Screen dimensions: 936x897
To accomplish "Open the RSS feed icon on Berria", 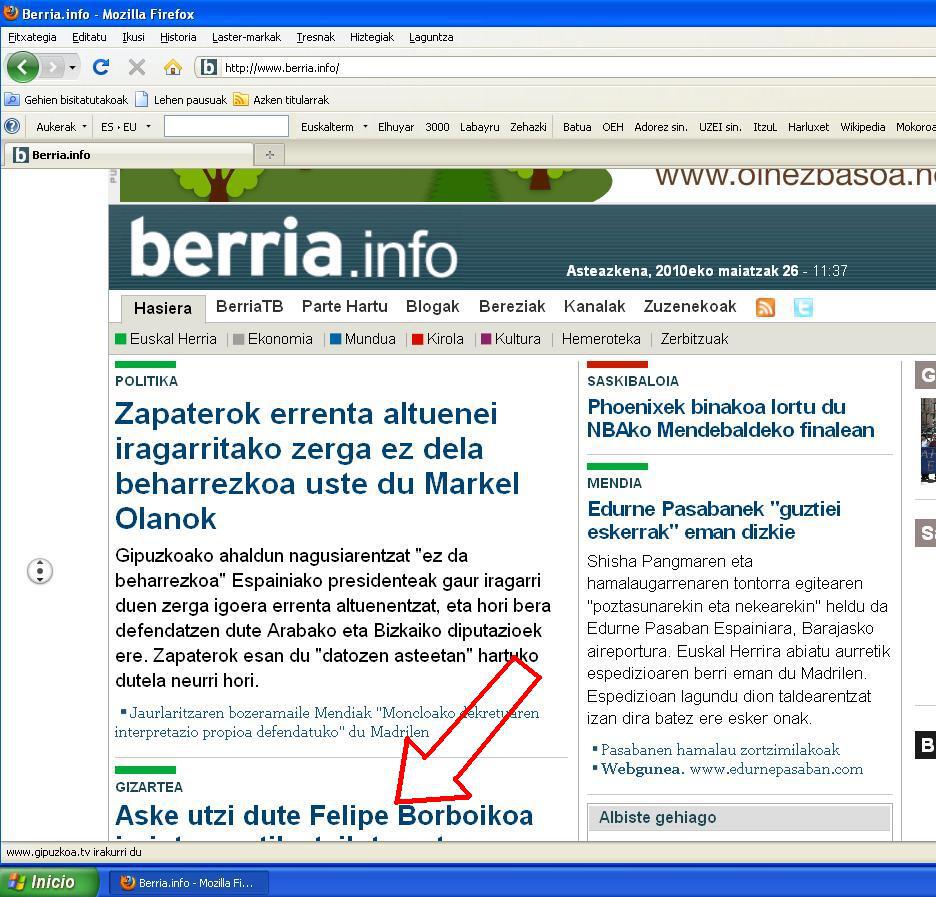I will [765, 307].
